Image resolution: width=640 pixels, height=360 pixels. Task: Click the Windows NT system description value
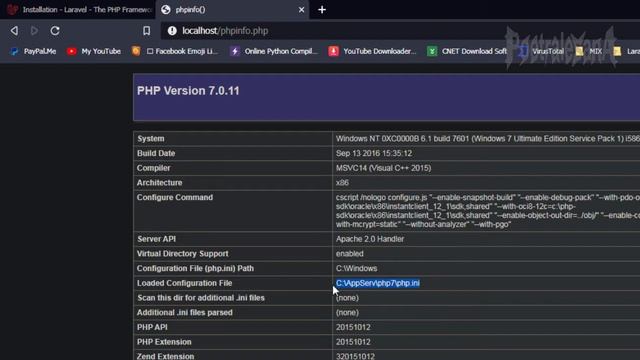point(488,138)
